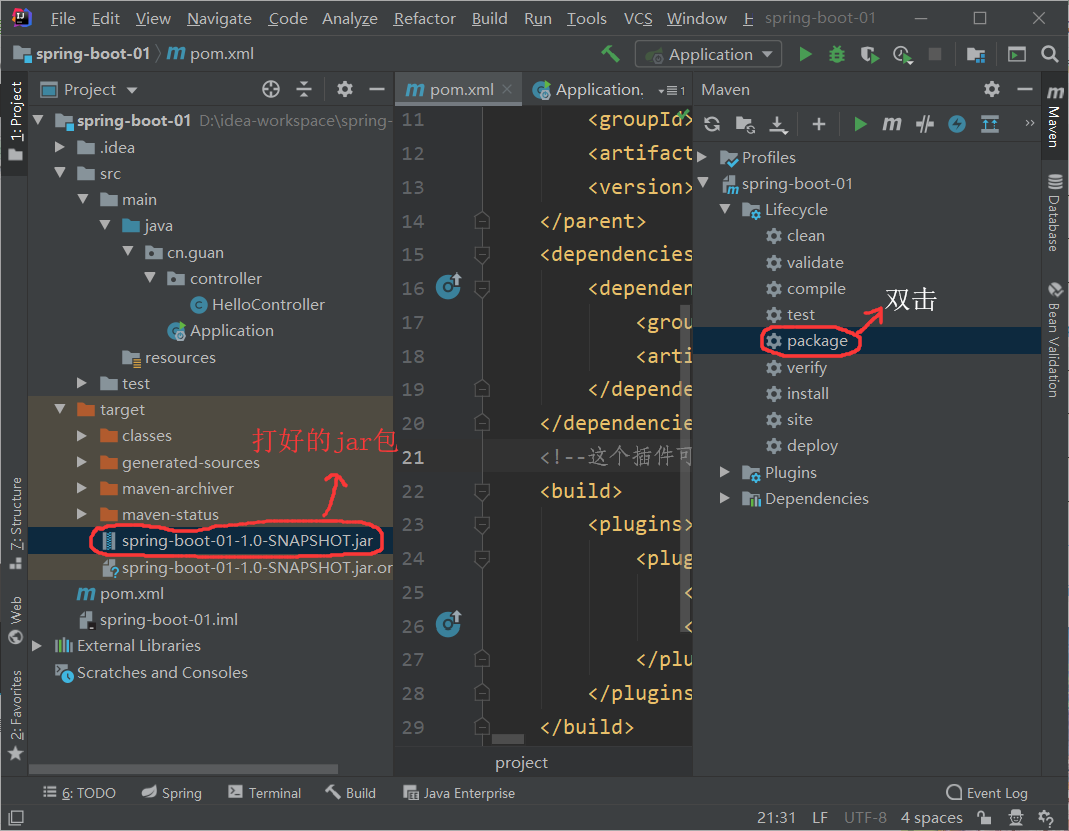Toggle the Bean Validation side panel

(1055, 339)
